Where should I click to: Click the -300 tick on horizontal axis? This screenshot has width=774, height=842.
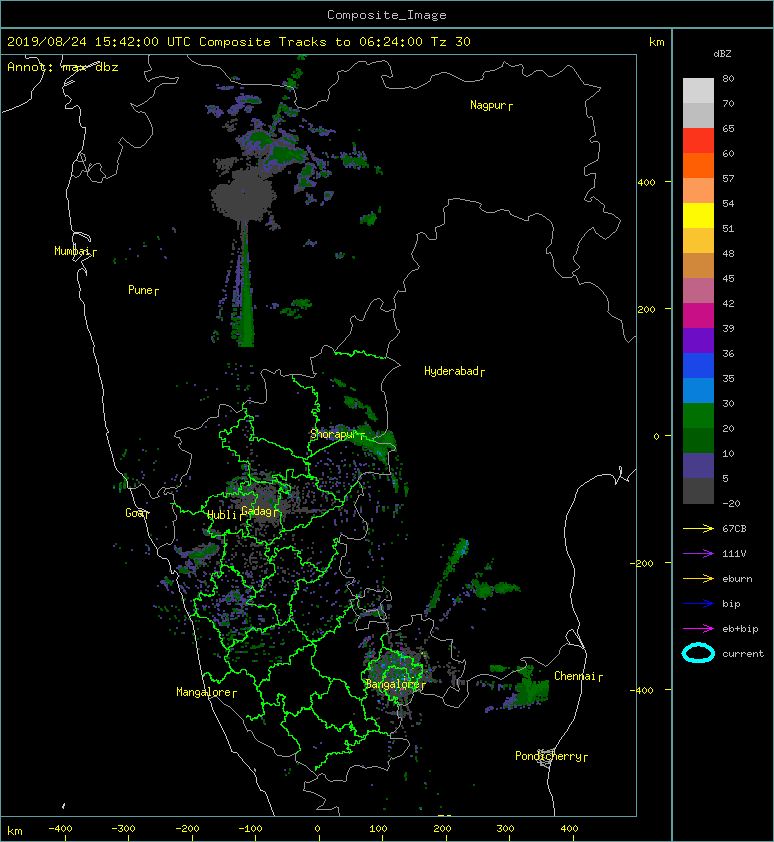tap(123, 829)
